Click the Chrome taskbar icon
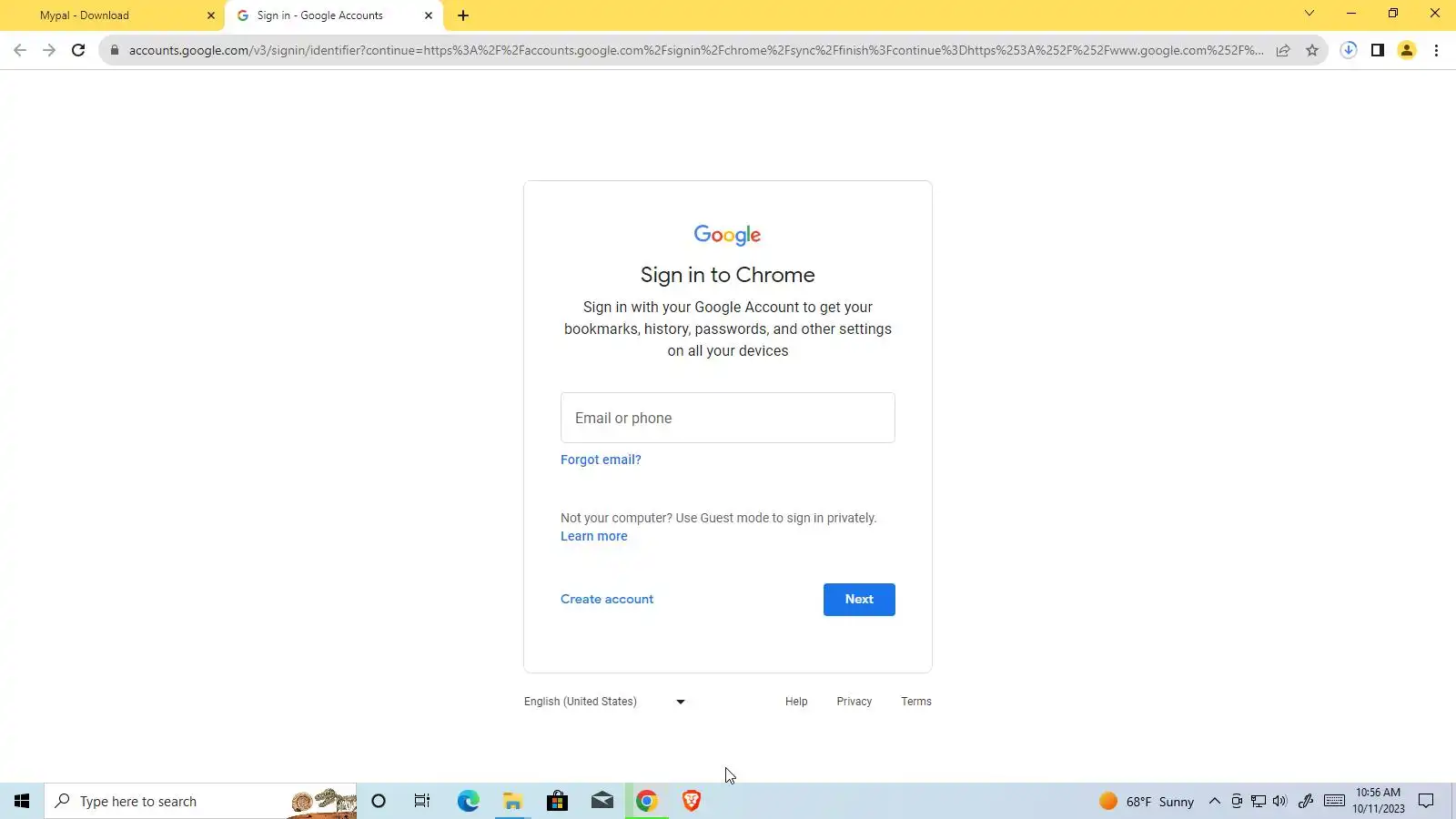This screenshot has height=819, width=1456. click(x=647, y=801)
